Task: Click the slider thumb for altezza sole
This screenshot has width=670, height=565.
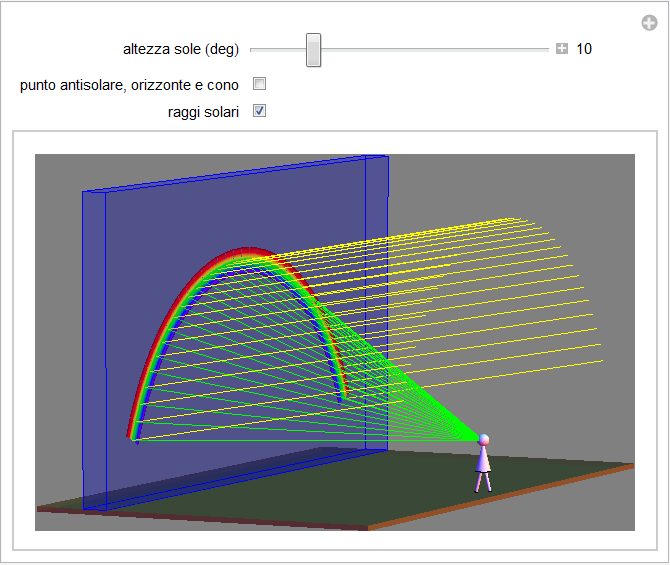Action: click(x=313, y=50)
